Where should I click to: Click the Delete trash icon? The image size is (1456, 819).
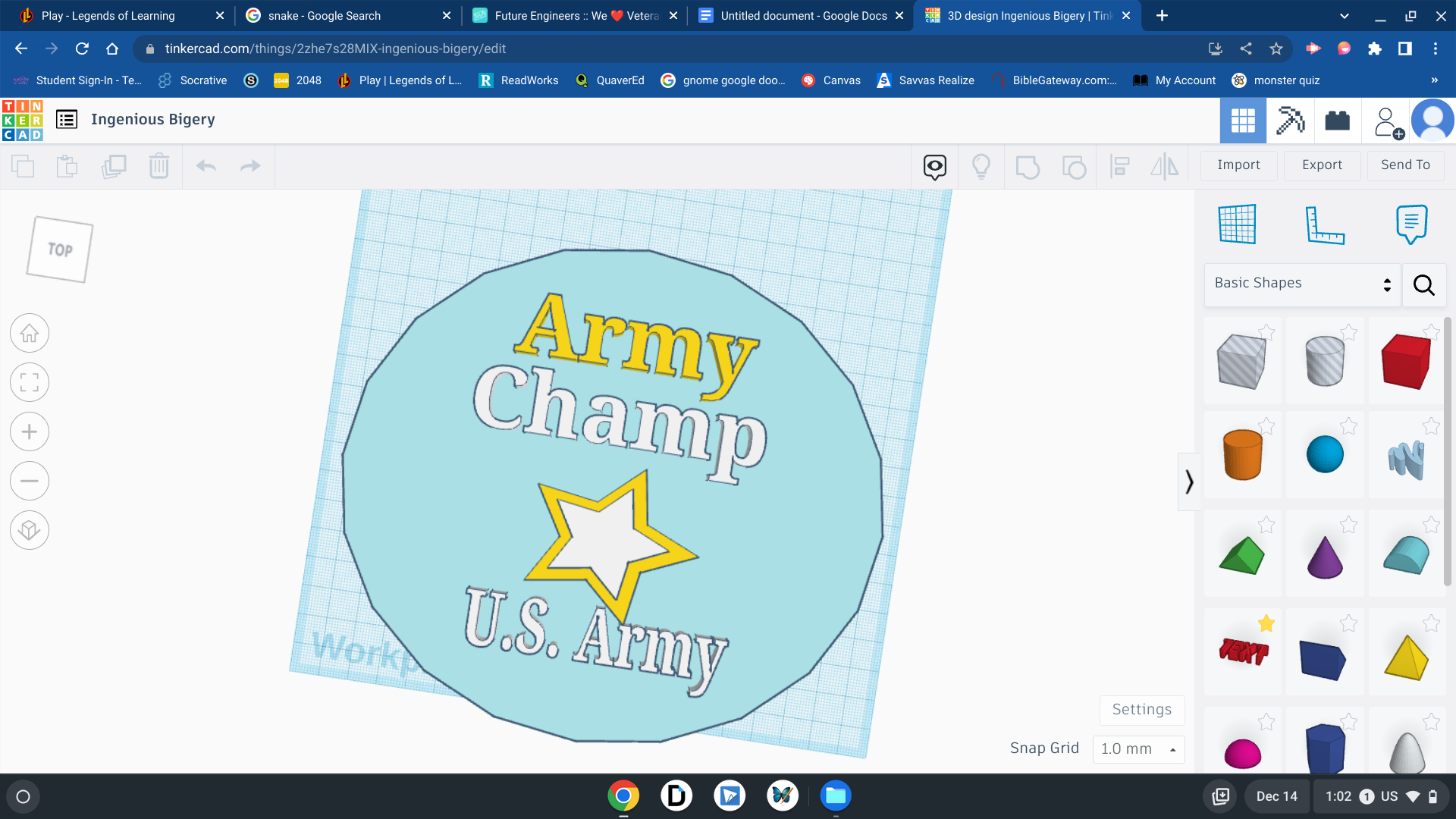pos(159,165)
